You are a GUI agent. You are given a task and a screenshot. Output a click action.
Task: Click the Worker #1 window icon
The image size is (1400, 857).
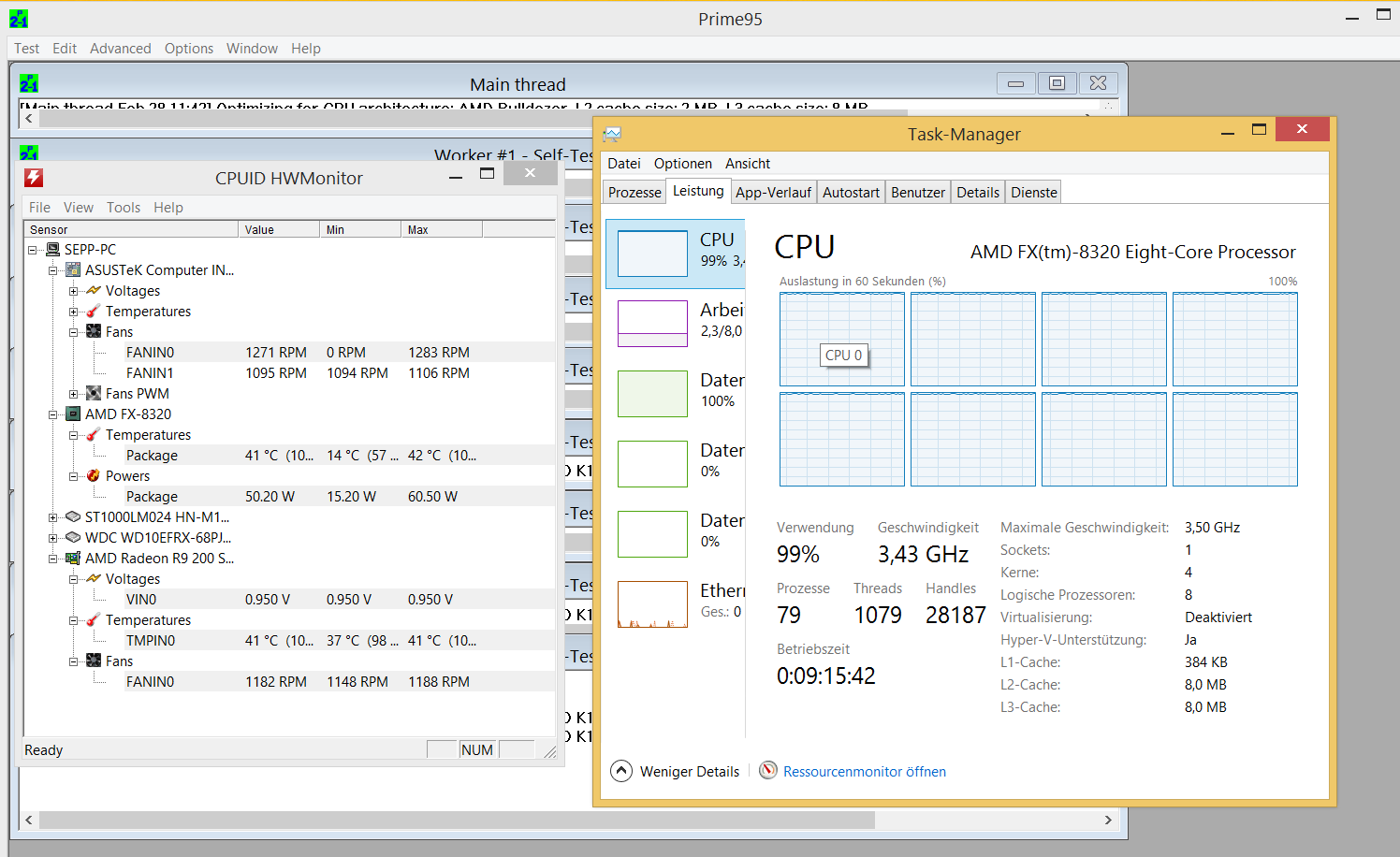click(x=29, y=153)
